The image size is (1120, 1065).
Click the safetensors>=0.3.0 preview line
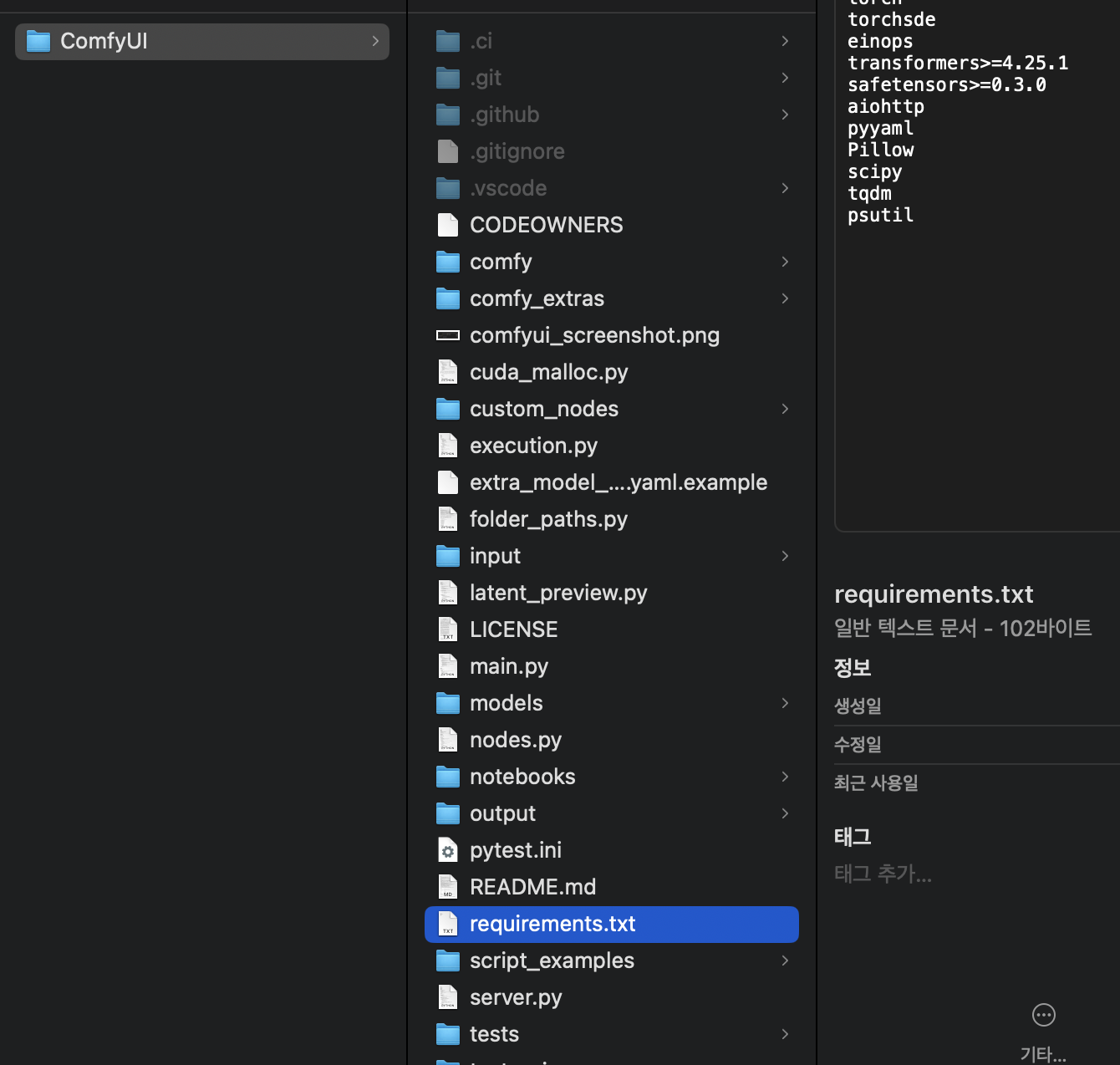[x=947, y=84]
